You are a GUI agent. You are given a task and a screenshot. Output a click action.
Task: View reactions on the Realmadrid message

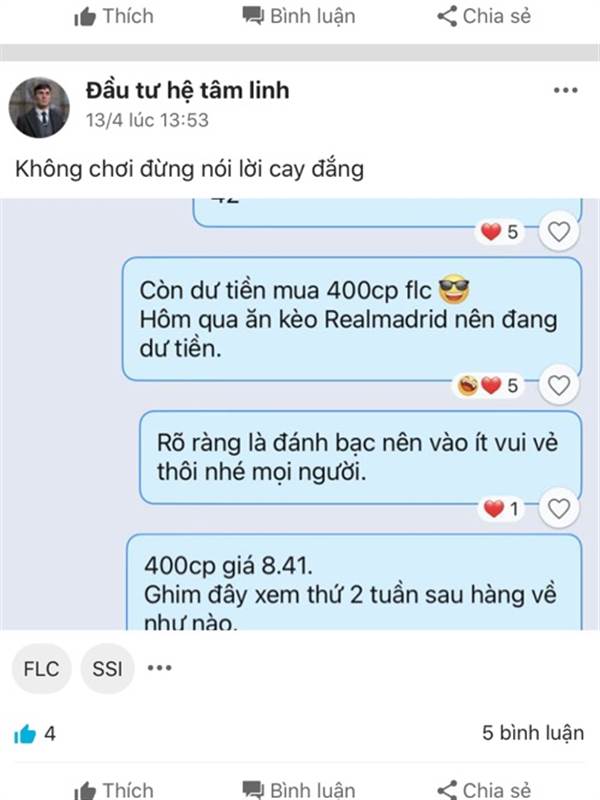[x=488, y=386]
